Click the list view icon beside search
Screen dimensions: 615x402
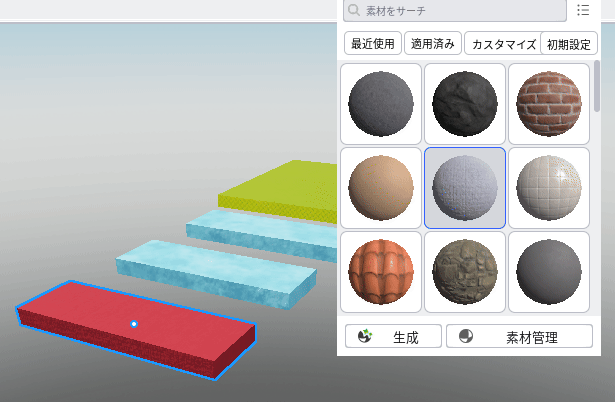tap(583, 10)
